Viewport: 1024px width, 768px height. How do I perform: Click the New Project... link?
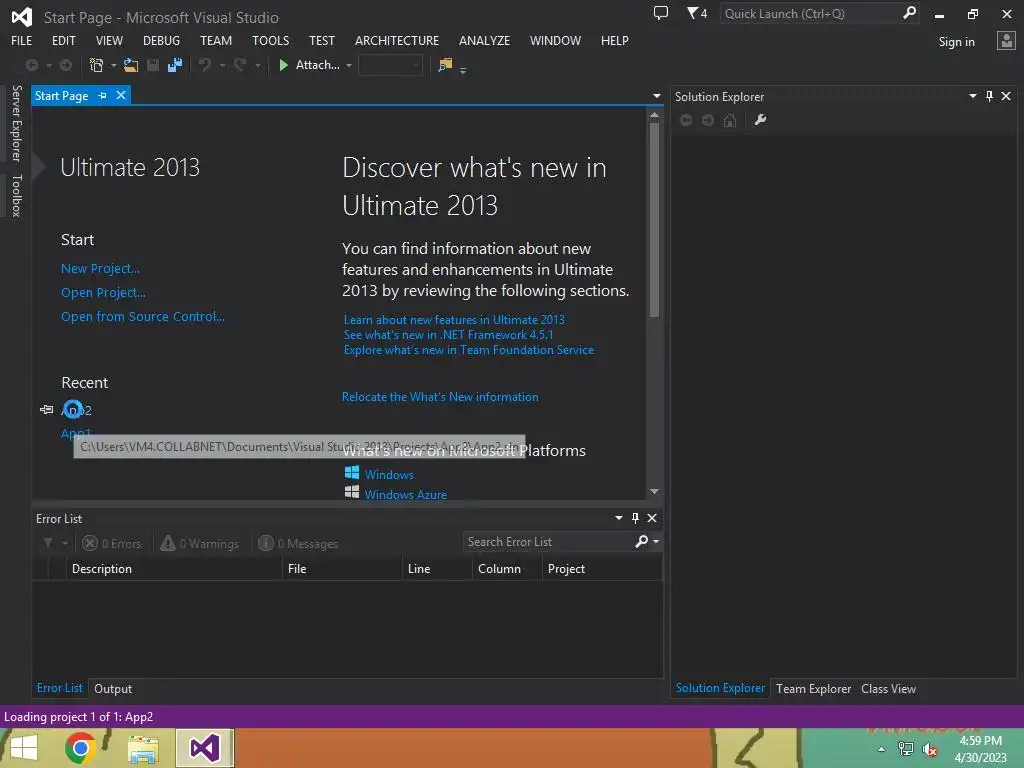(x=101, y=268)
